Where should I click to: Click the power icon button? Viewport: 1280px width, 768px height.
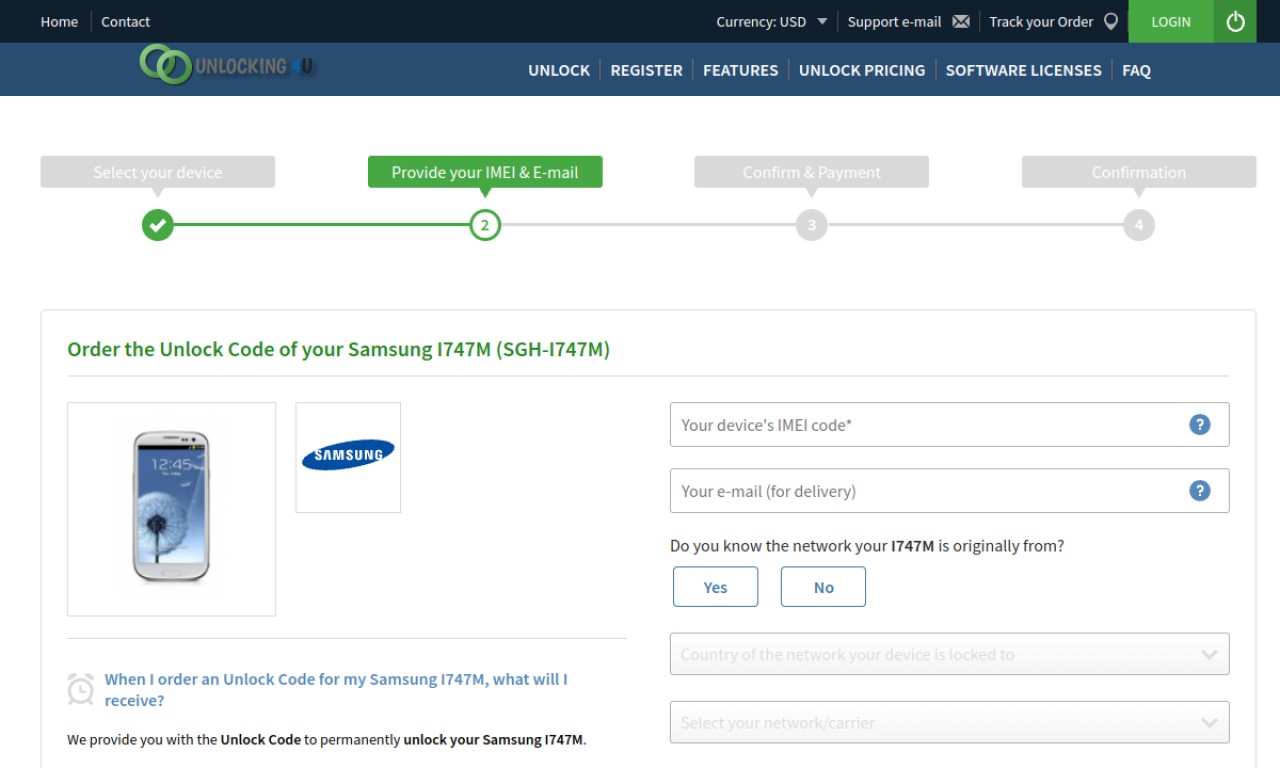tap(1235, 21)
